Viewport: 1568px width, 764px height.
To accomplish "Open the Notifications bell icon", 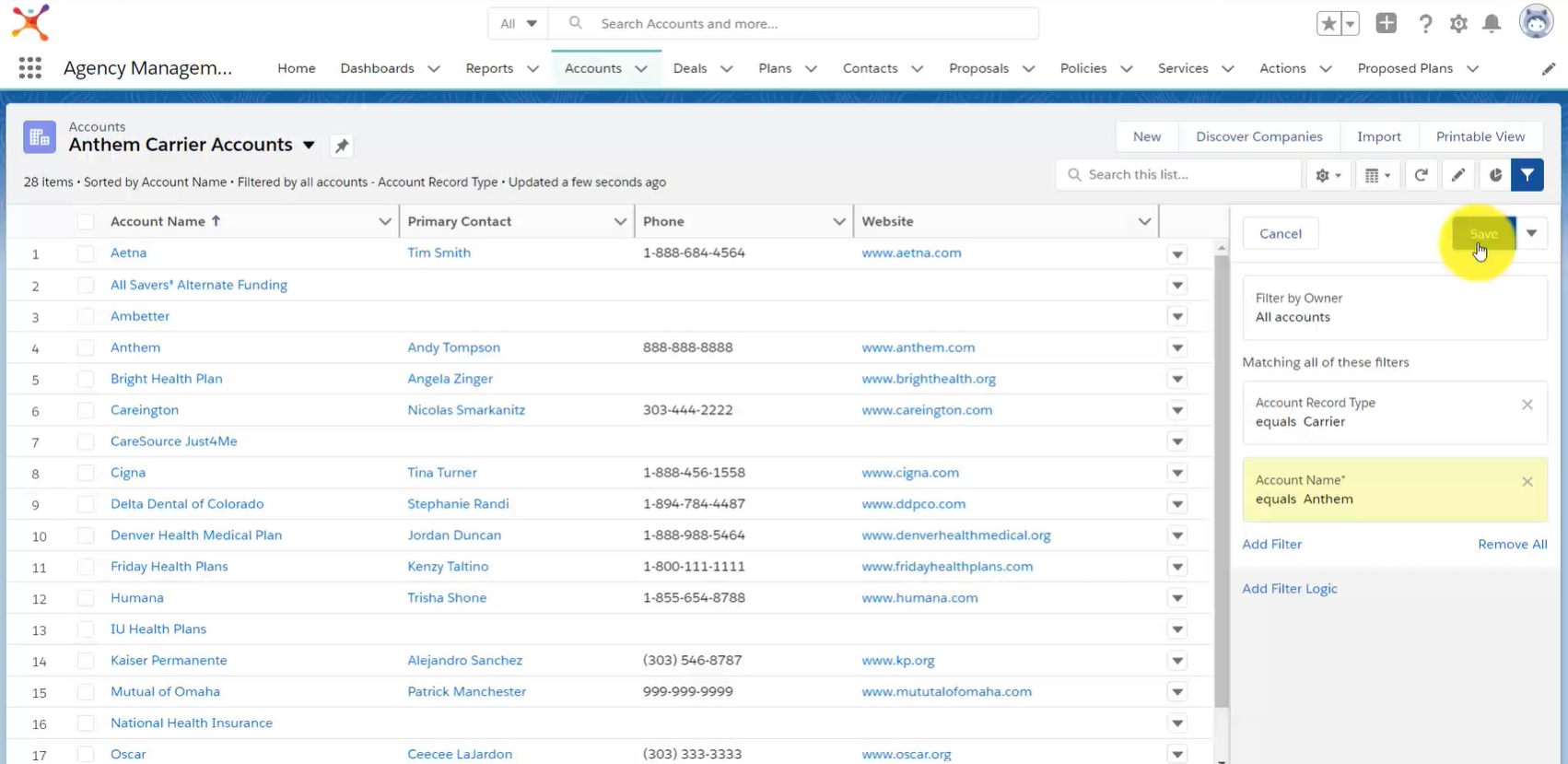I will (1492, 24).
